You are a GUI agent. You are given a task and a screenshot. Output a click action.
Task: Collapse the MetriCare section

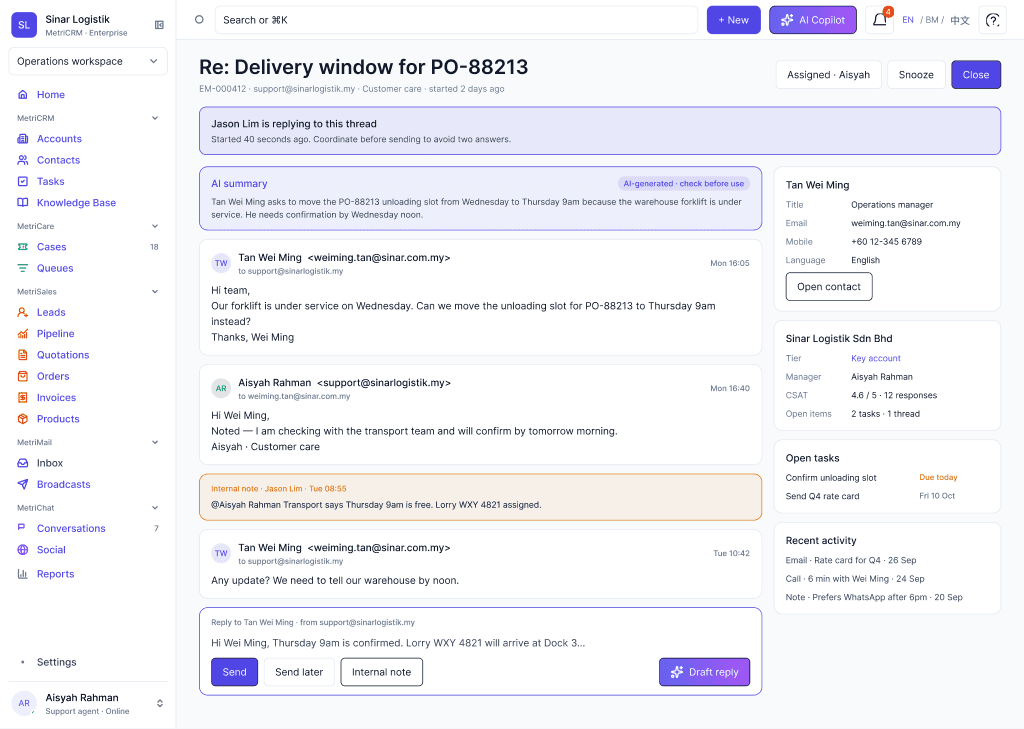tap(155, 226)
